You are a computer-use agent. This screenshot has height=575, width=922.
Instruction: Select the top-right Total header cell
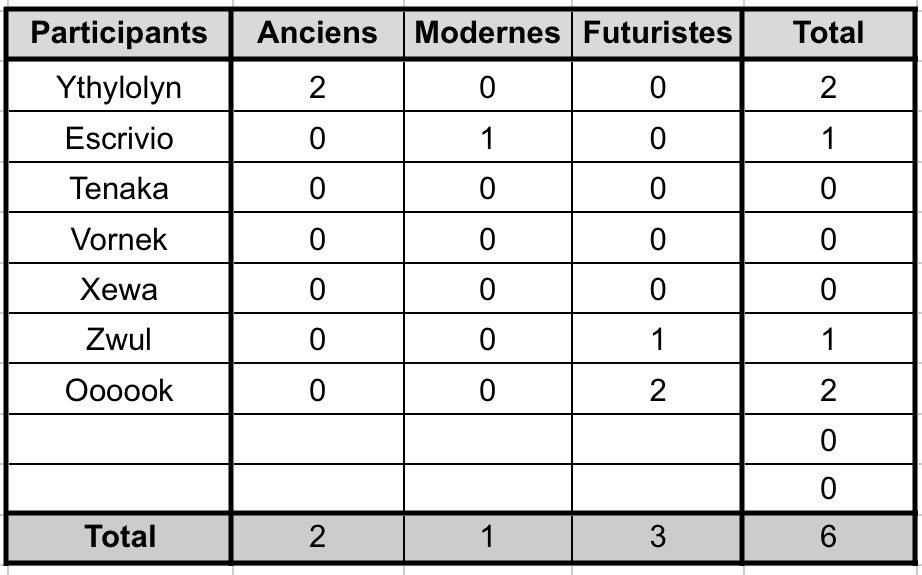(828, 33)
